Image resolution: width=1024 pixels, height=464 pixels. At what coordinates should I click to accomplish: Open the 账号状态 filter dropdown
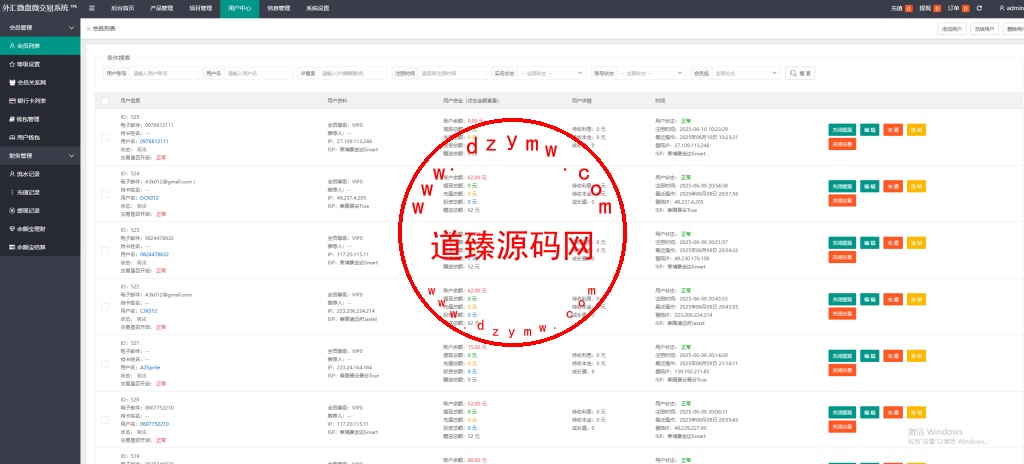(651, 73)
